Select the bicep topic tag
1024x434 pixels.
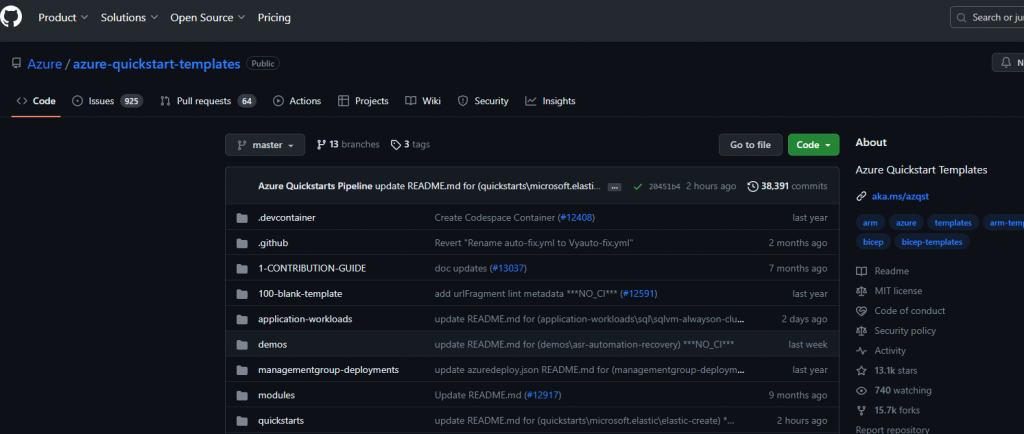[872, 242]
